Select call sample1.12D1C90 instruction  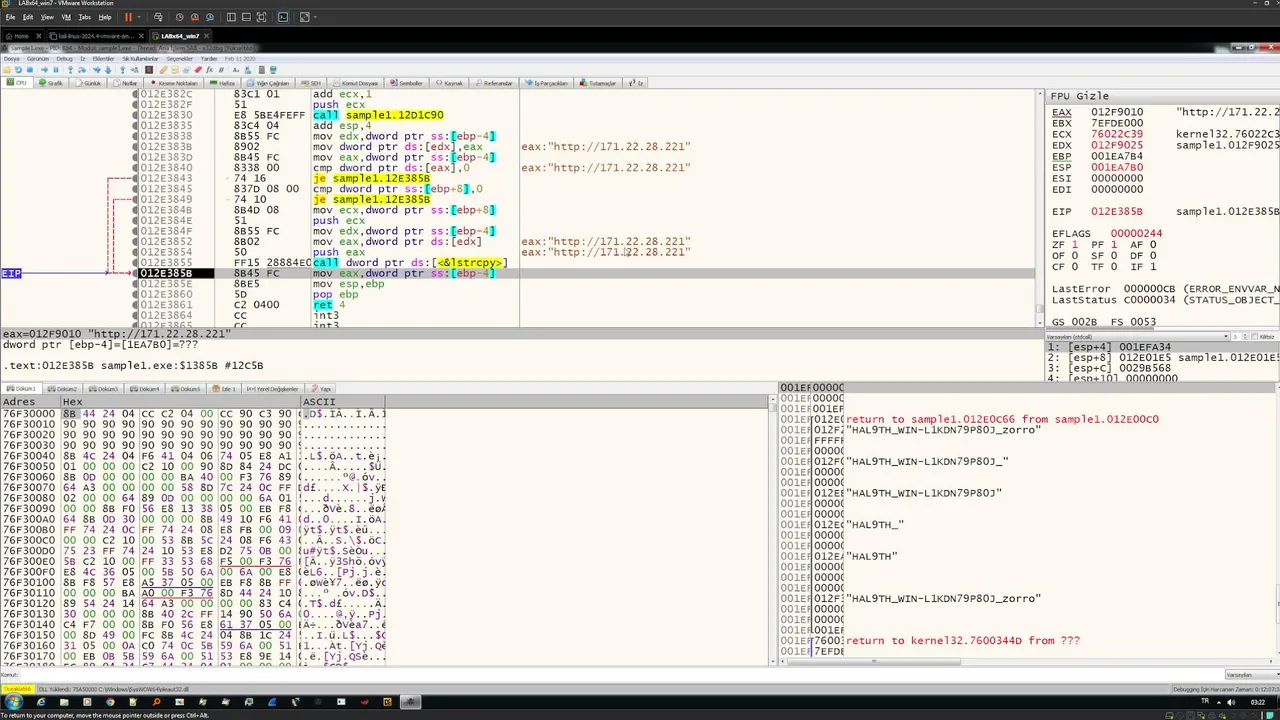[x=378, y=115]
